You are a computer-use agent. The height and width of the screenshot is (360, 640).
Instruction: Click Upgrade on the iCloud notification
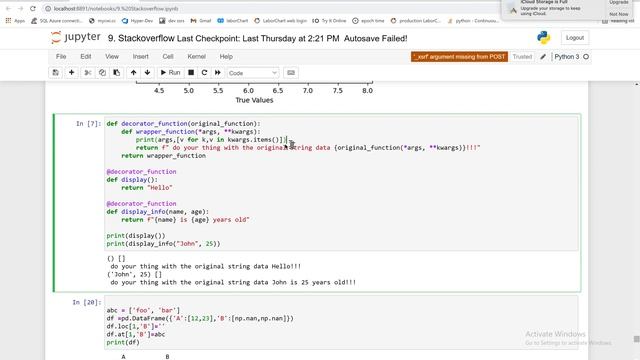pos(619,2)
